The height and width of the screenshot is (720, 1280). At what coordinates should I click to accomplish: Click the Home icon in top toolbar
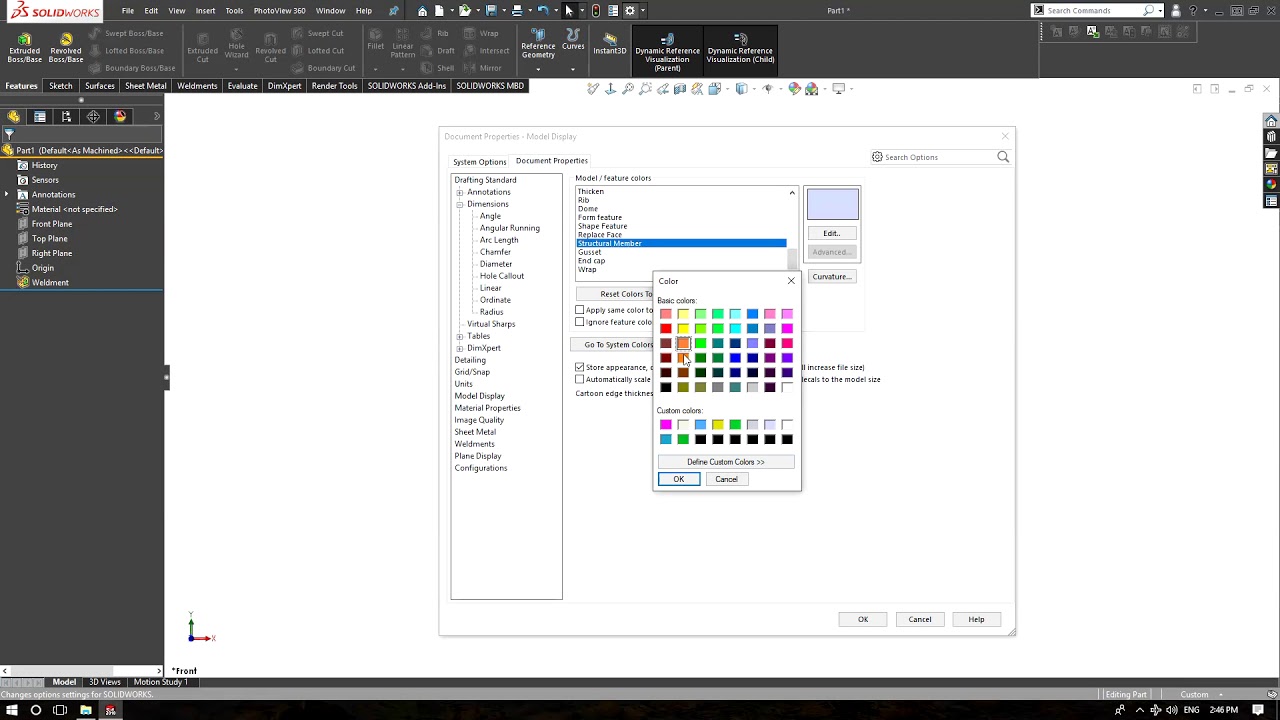pyautogui.click(x=423, y=11)
